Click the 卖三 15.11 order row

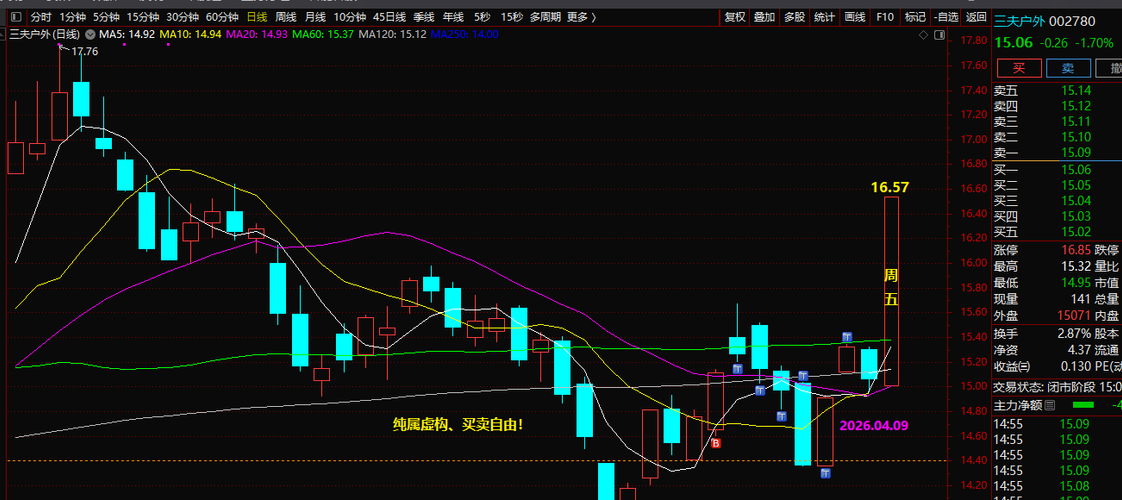point(1058,122)
